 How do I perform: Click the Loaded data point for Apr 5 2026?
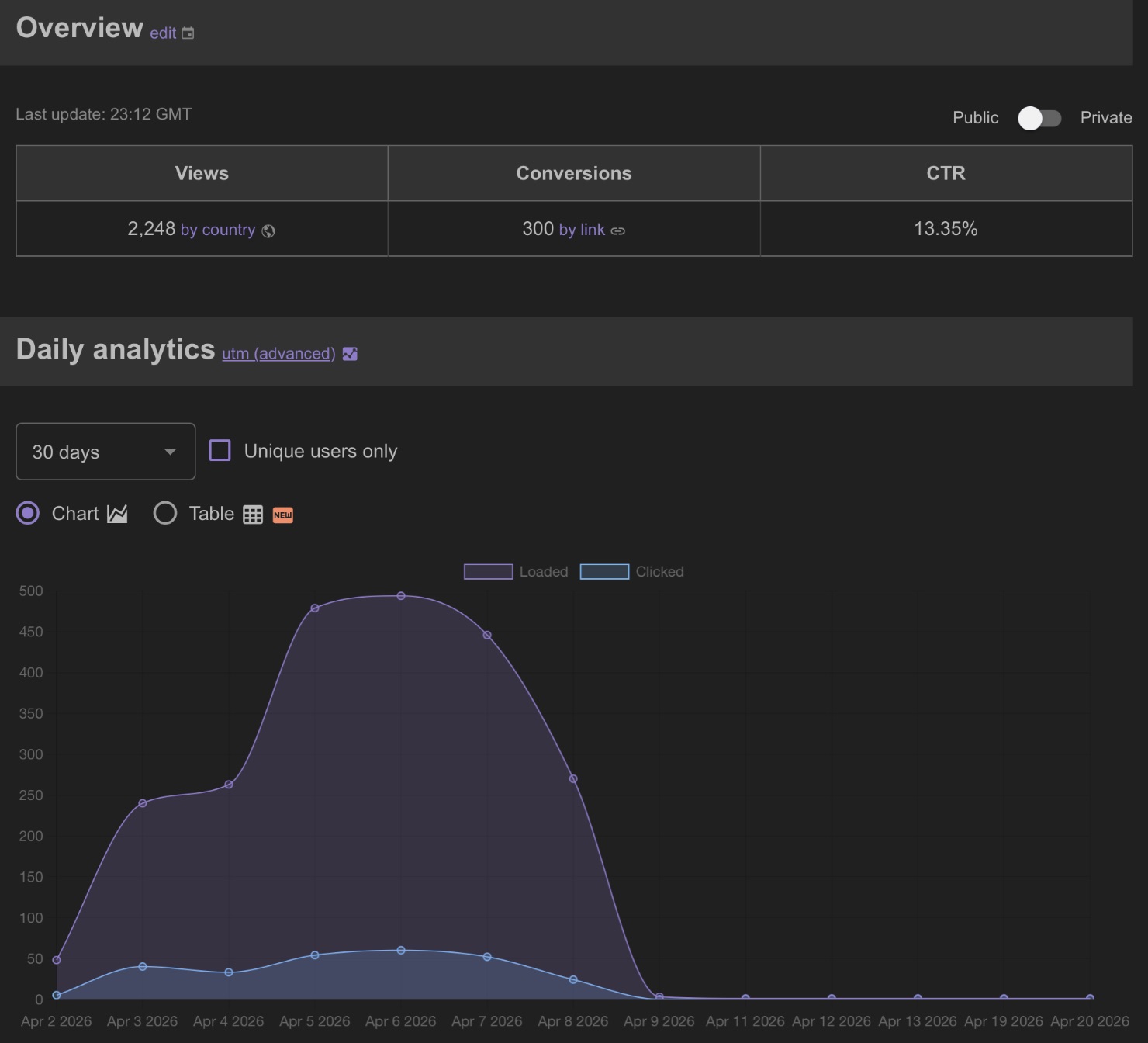click(315, 608)
